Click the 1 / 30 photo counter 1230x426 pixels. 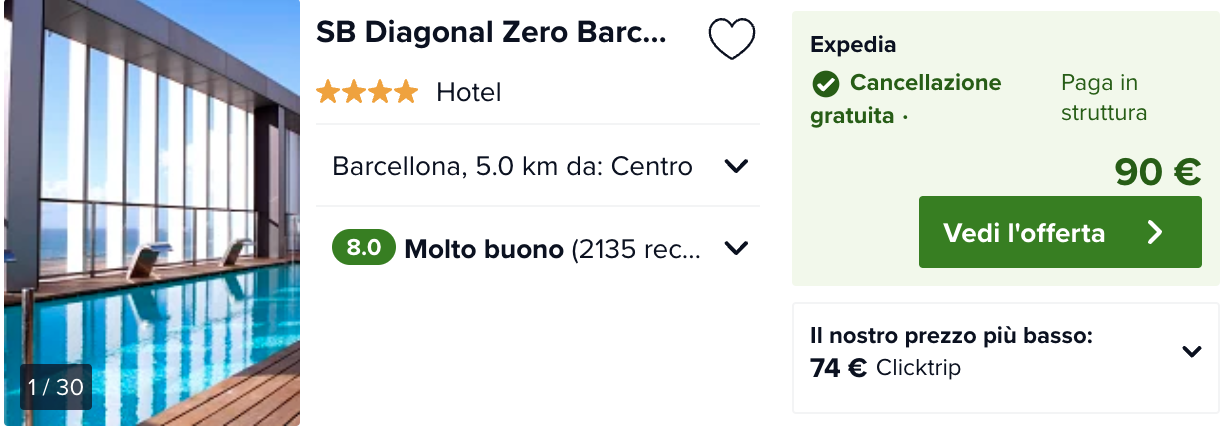(x=56, y=387)
